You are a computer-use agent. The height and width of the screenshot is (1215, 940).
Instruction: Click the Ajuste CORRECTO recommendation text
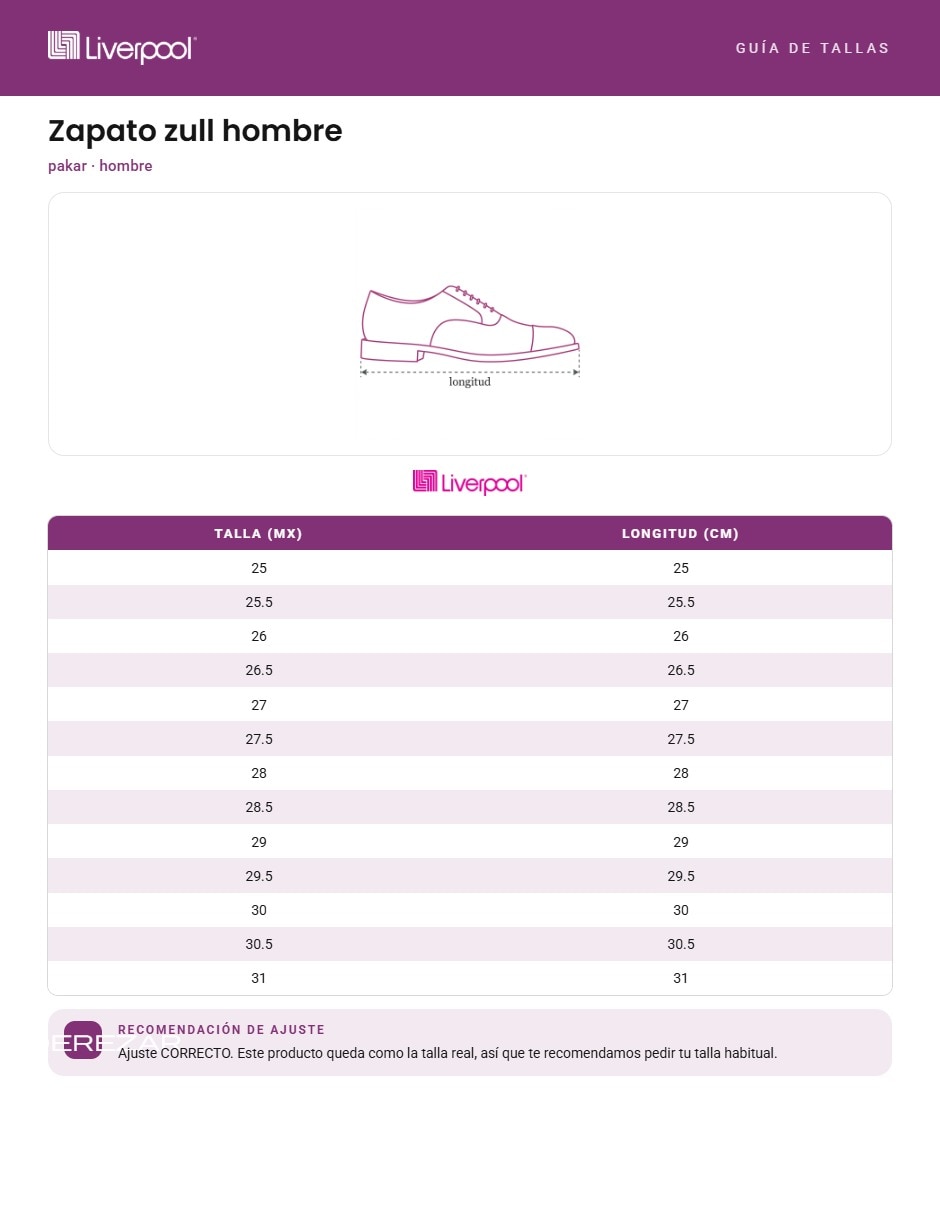(x=447, y=1053)
